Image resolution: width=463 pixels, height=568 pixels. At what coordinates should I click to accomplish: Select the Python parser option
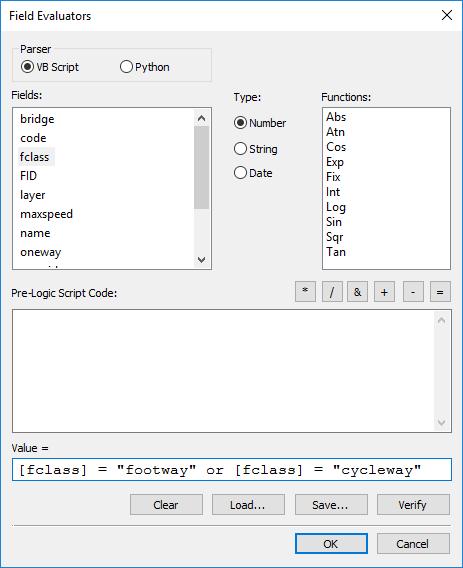[x=145, y=67]
